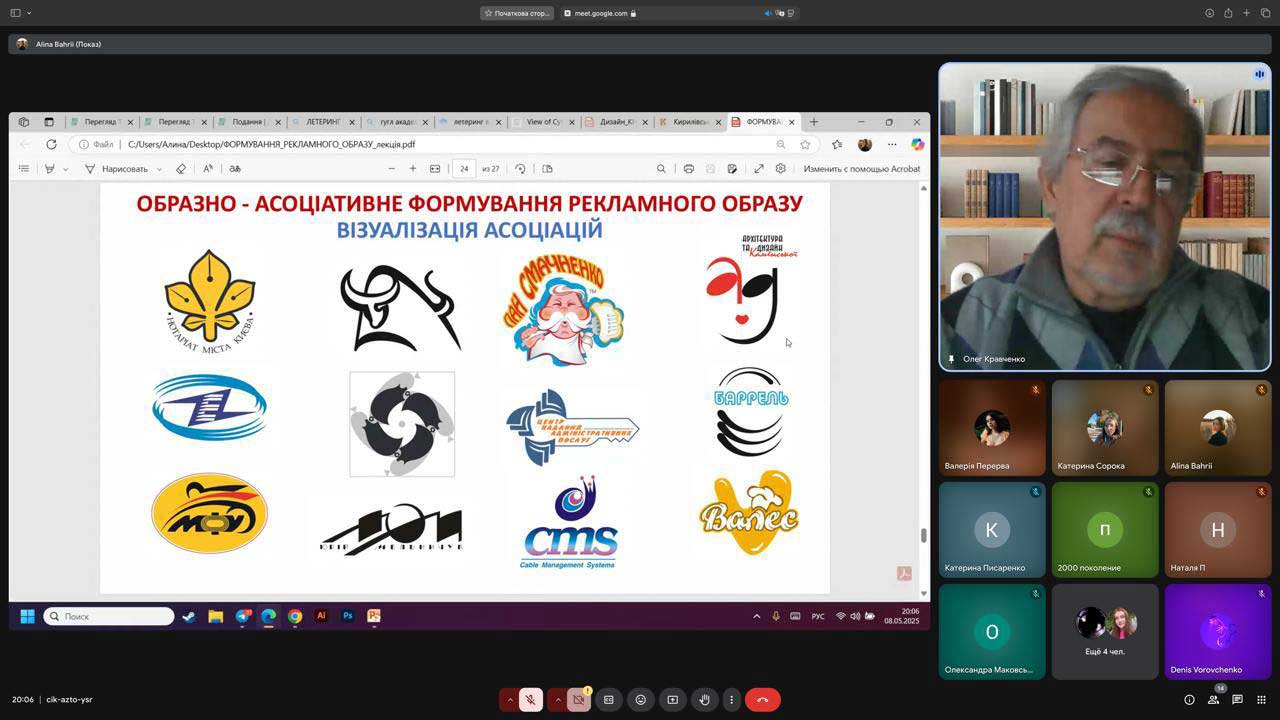Screen dimensions: 1280x720
Task: Toggle the microphone mute button in Meet
Action: tap(532, 700)
